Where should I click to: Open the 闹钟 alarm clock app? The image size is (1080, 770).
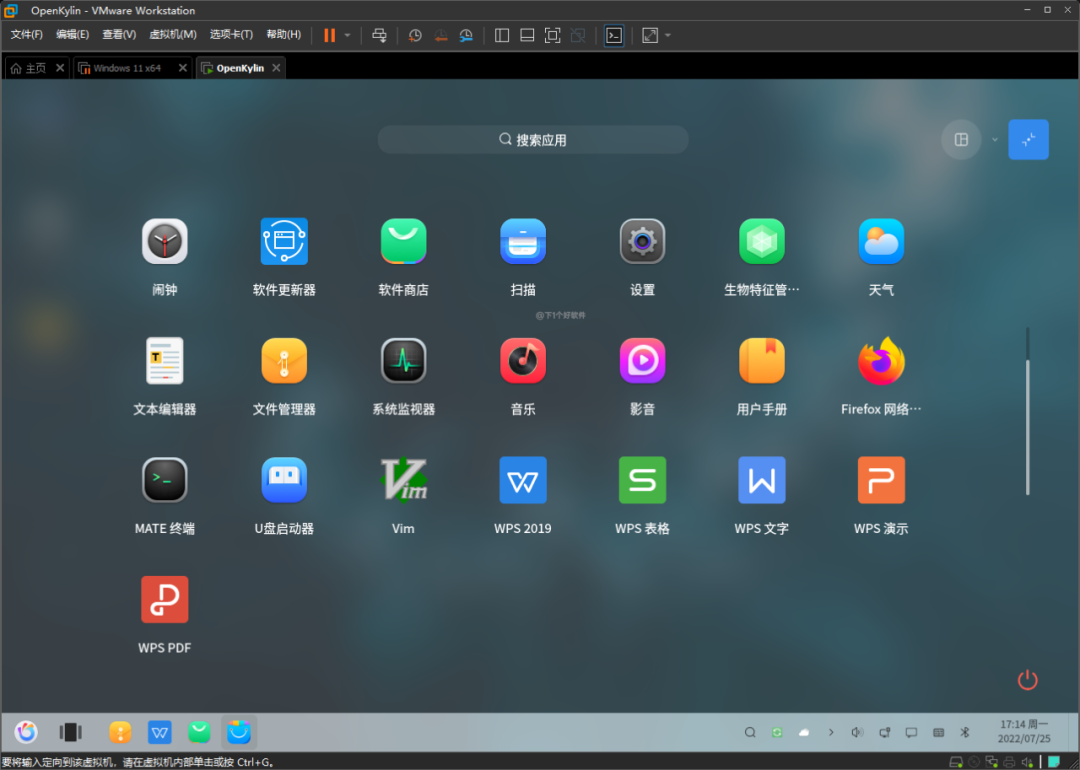[164, 242]
